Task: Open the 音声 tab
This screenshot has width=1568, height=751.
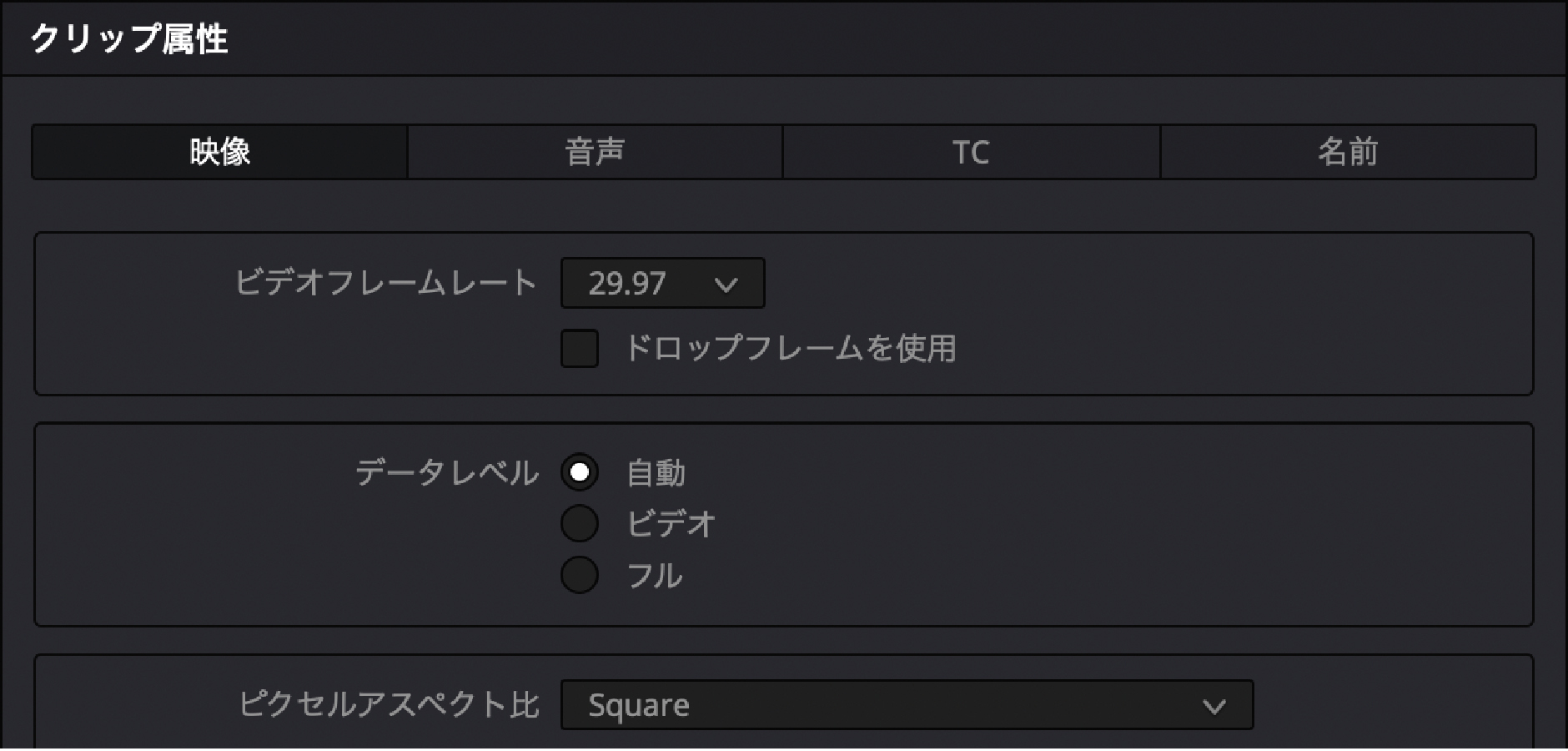Action: click(595, 152)
